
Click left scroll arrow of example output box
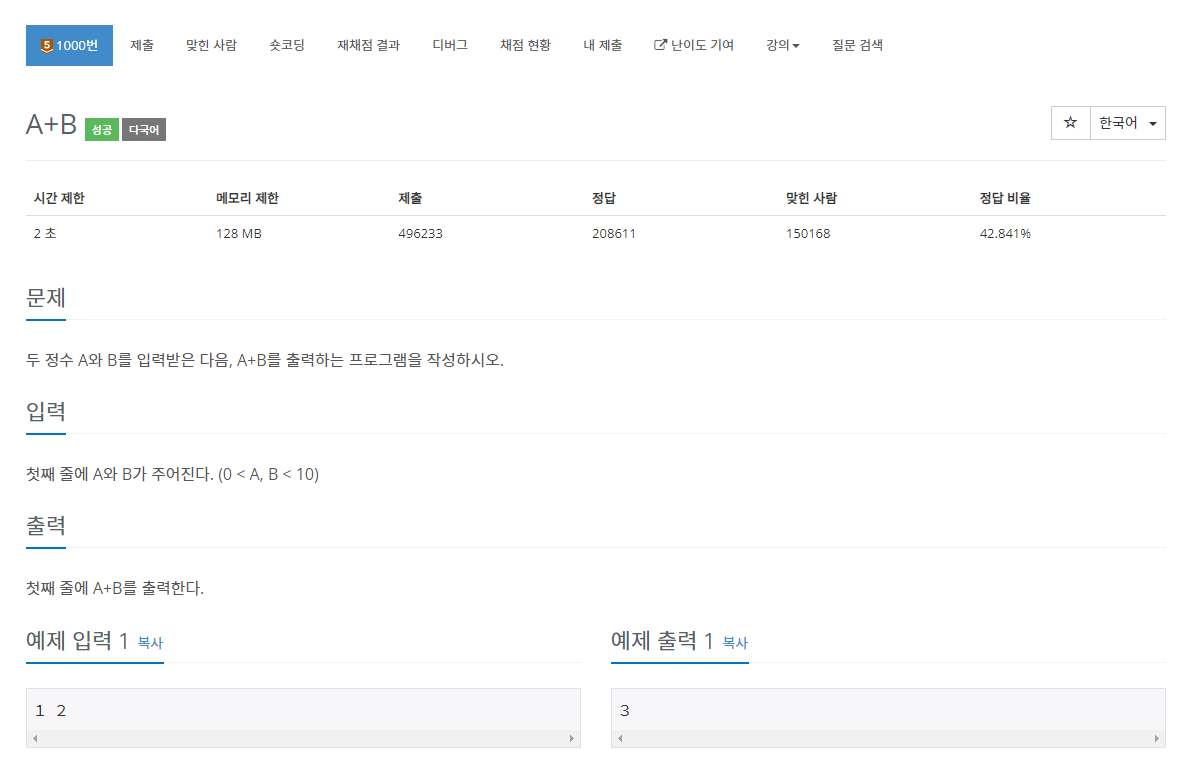(620, 738)
